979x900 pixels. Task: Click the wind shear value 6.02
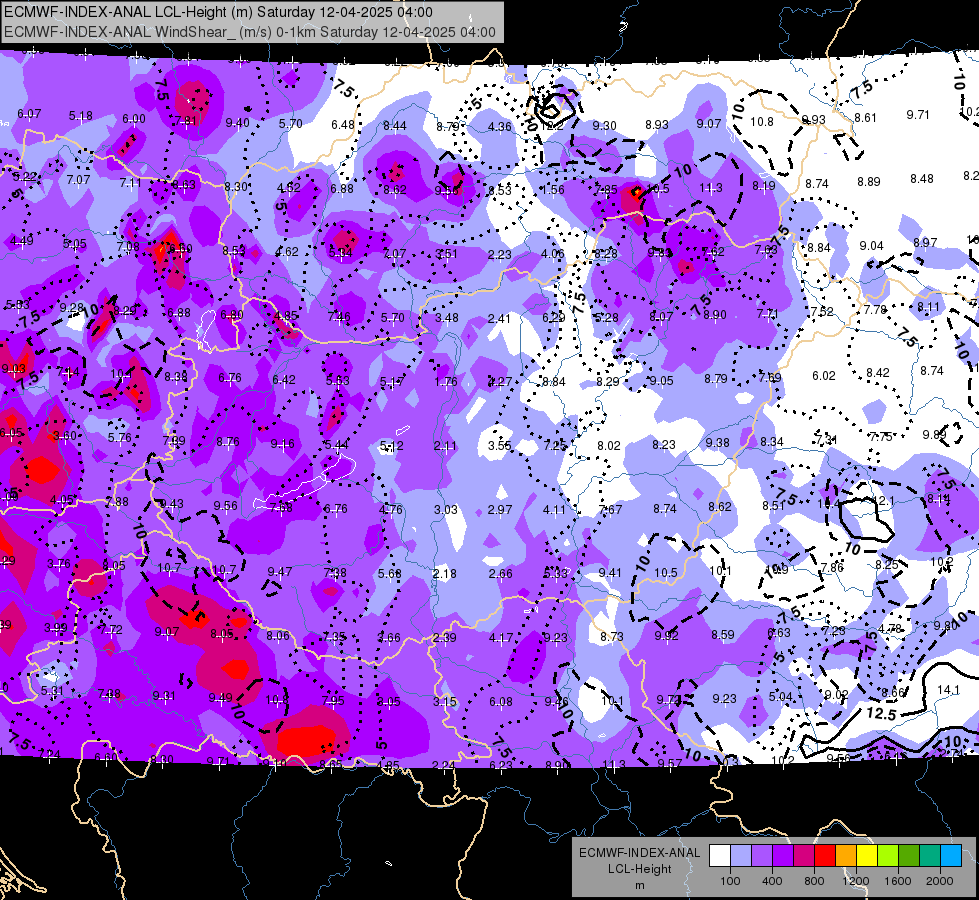click(824, 375)
